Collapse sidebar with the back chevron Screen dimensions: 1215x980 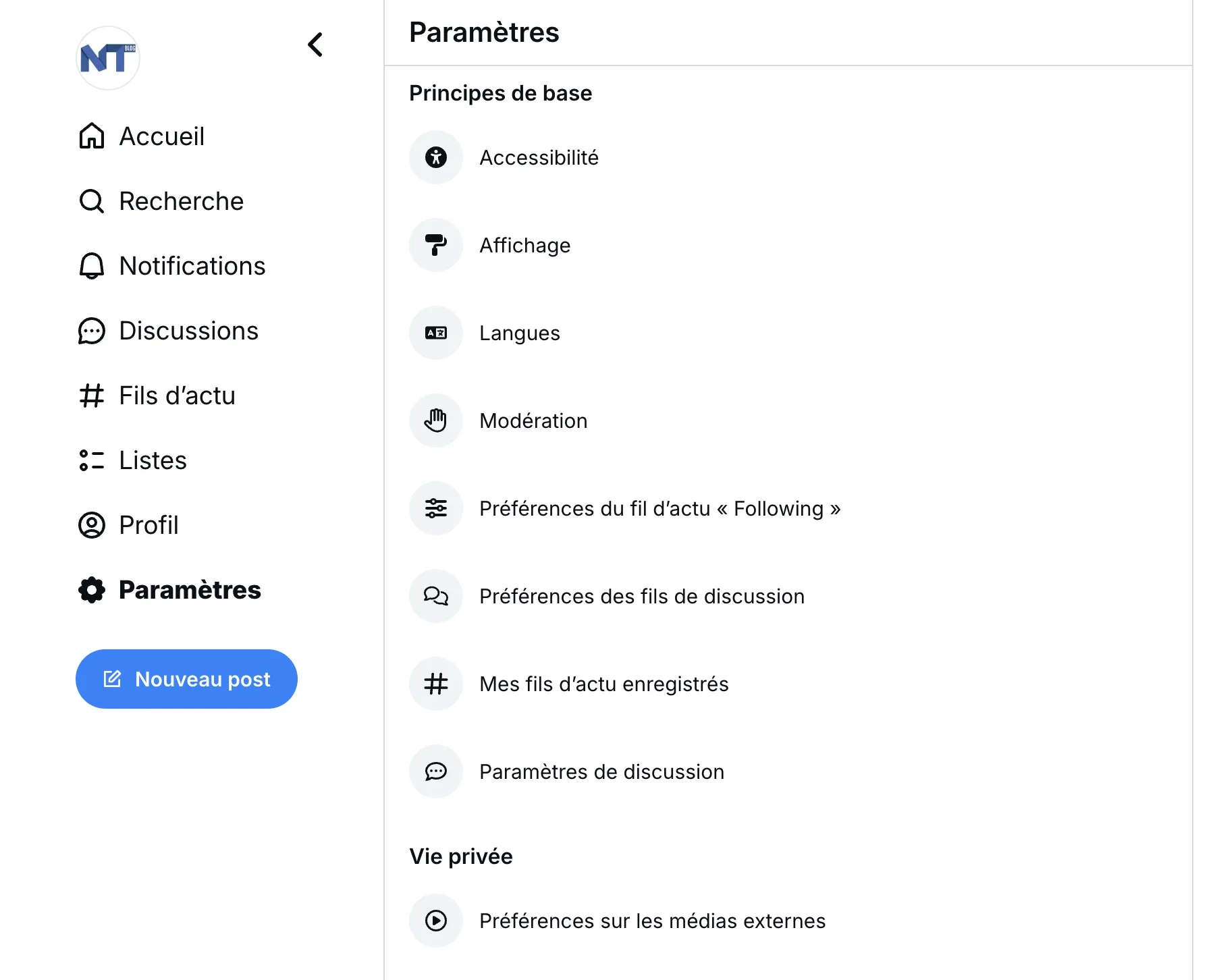315,45
